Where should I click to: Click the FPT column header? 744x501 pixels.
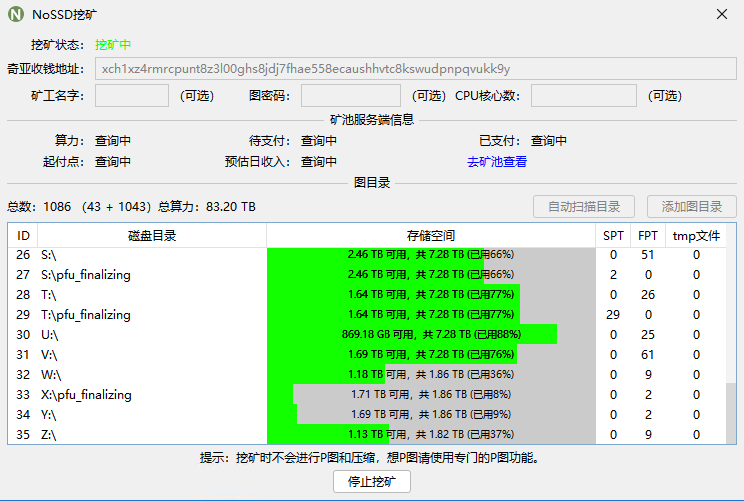coord(648,236)
